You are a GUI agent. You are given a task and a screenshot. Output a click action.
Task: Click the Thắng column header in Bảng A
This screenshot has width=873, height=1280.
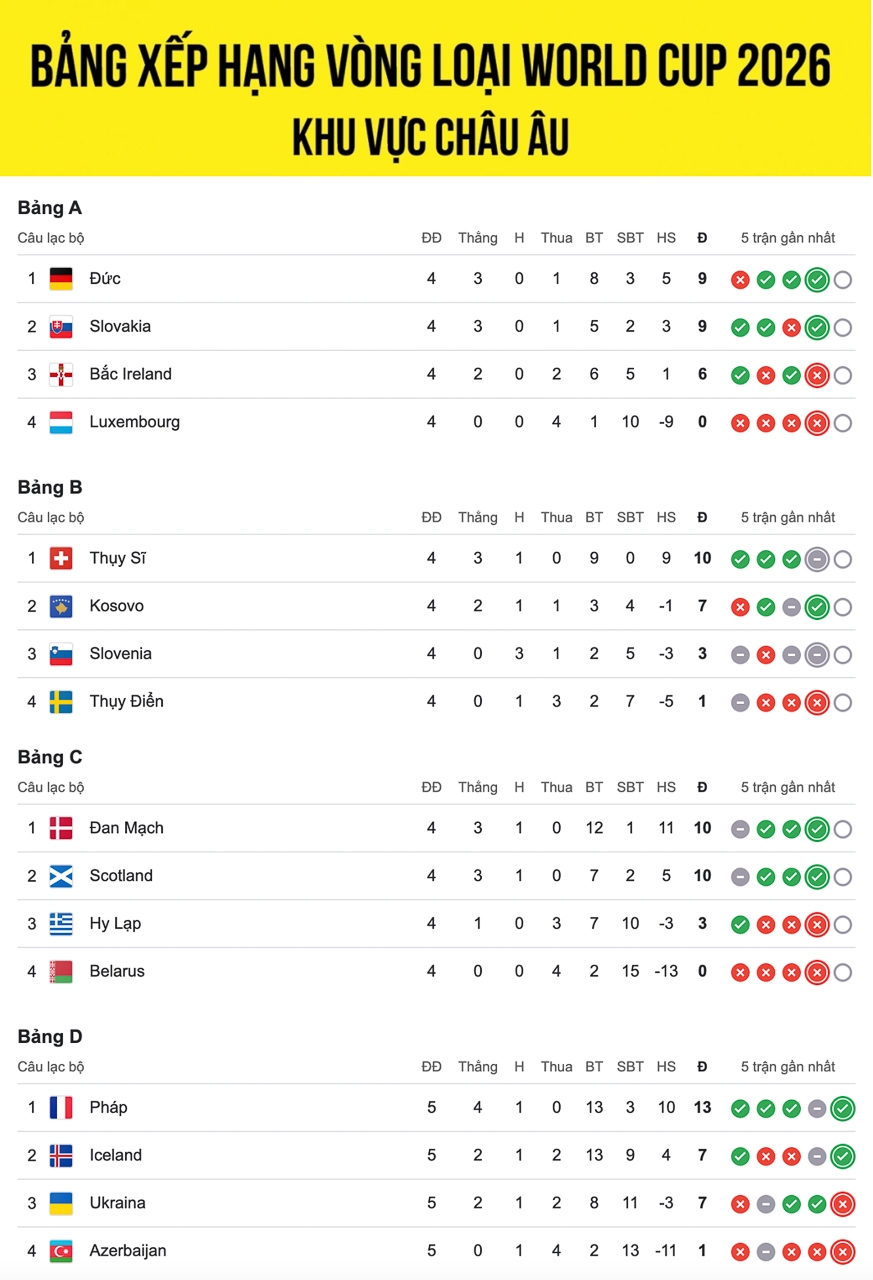[477, 238]
